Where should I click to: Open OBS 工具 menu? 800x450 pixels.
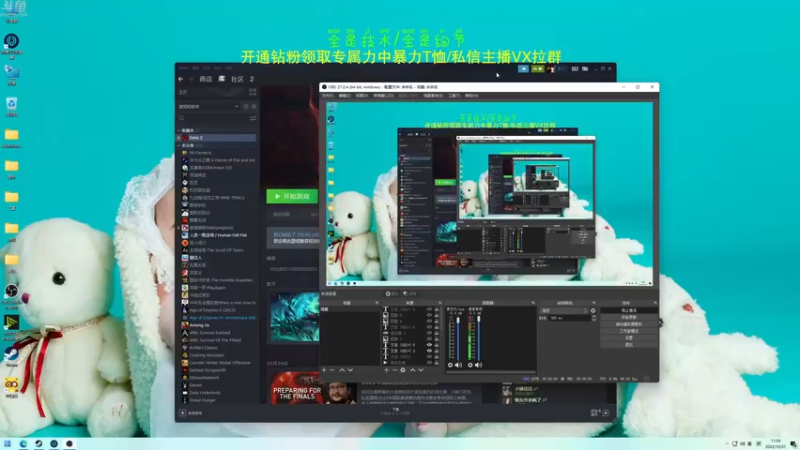coord(454,95)
